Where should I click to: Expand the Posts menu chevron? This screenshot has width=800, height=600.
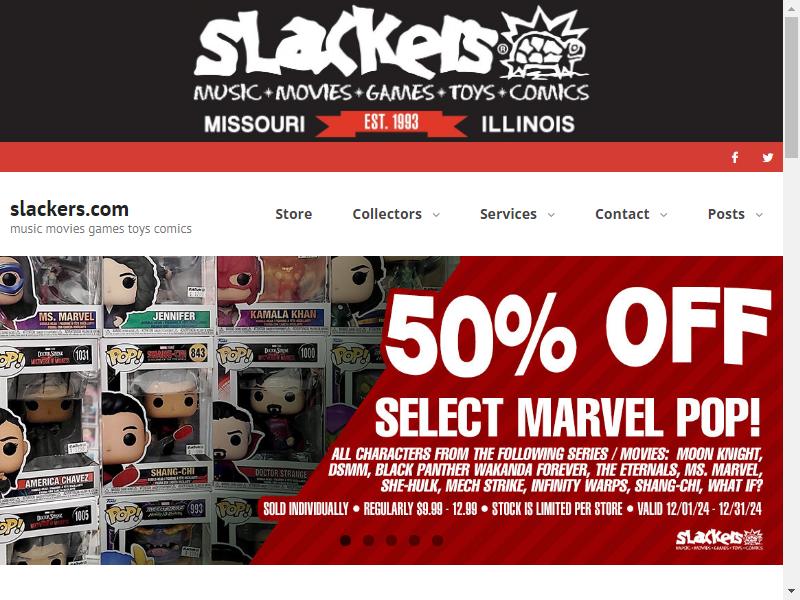click(759, 215)
